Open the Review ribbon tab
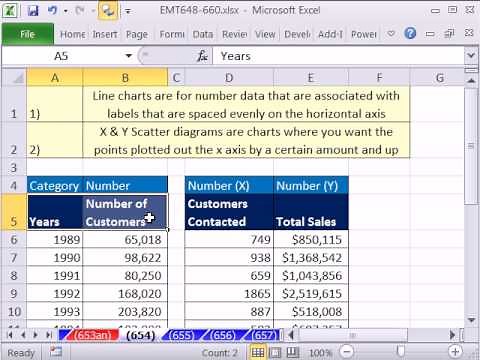The height and width of the screenshot is (360, 480). pyautogui.click(x=234, y=34)
